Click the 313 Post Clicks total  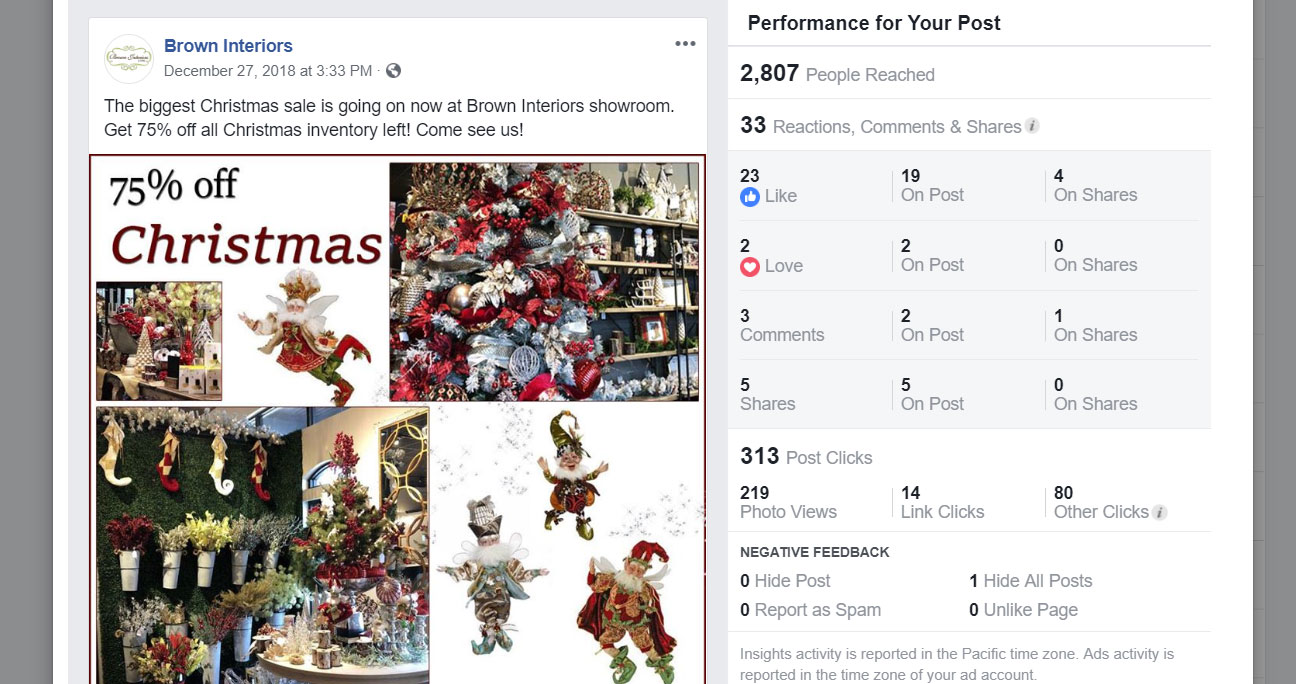(806, 457)
